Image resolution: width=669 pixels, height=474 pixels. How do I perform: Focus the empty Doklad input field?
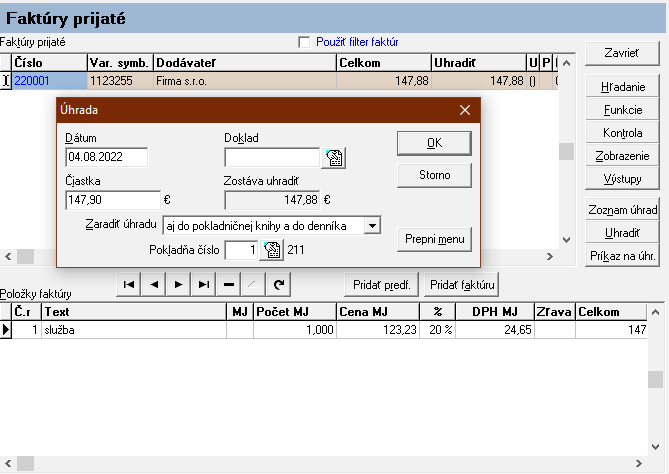coord(272,157)
